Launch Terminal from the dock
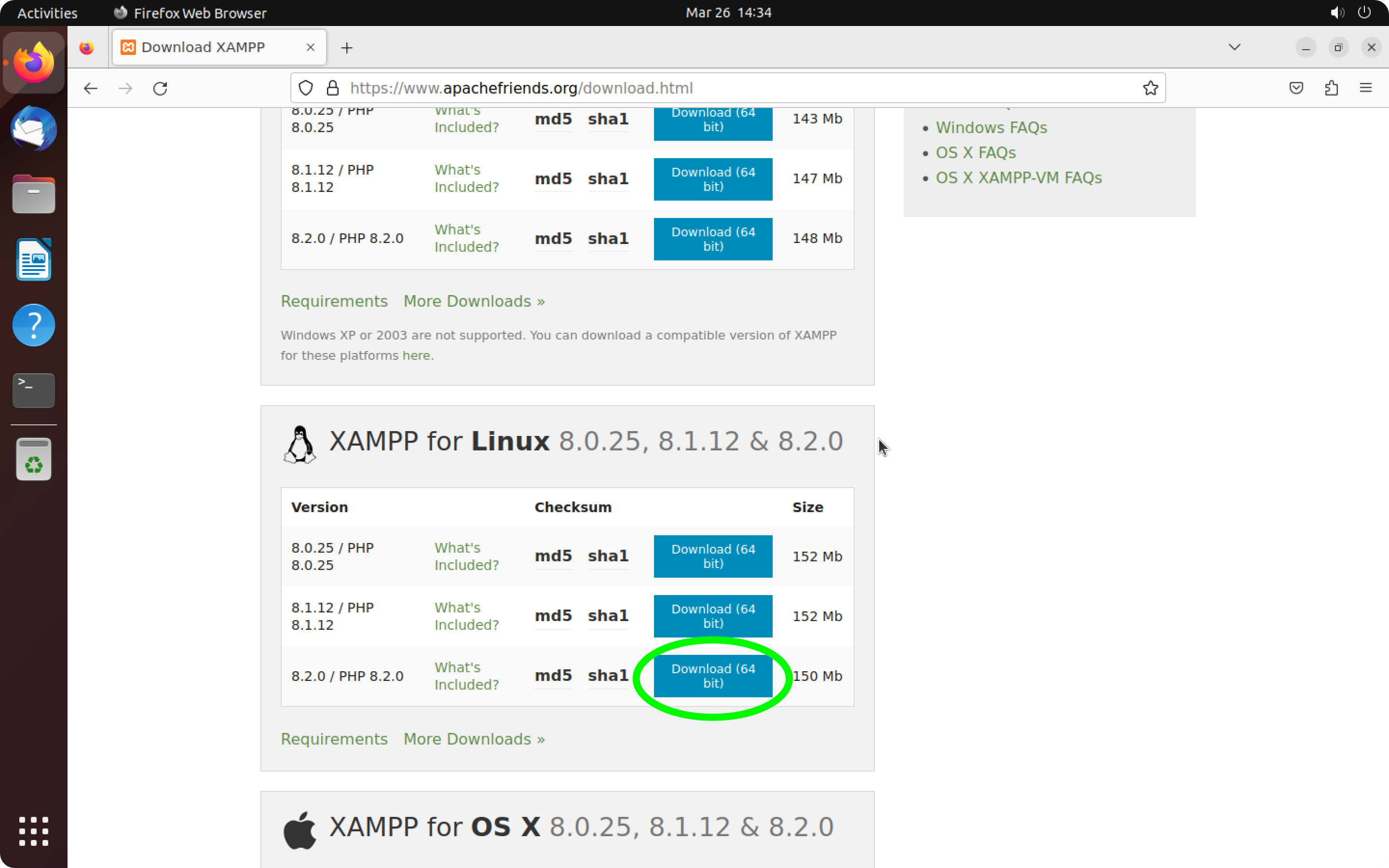This screenshot has width=1389, height=868. [33, 391]
